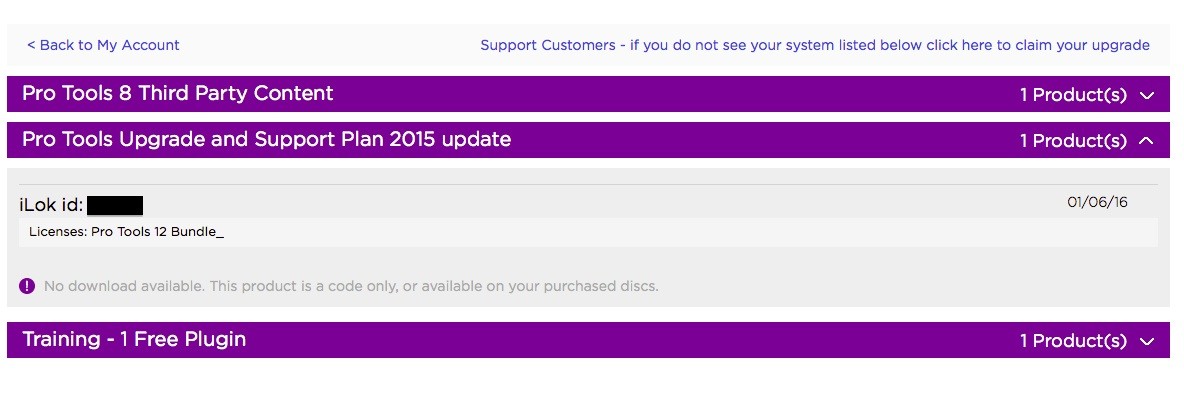Click the purple exclamation info icon
The image size is (1184, 393).
click(26, 286)
